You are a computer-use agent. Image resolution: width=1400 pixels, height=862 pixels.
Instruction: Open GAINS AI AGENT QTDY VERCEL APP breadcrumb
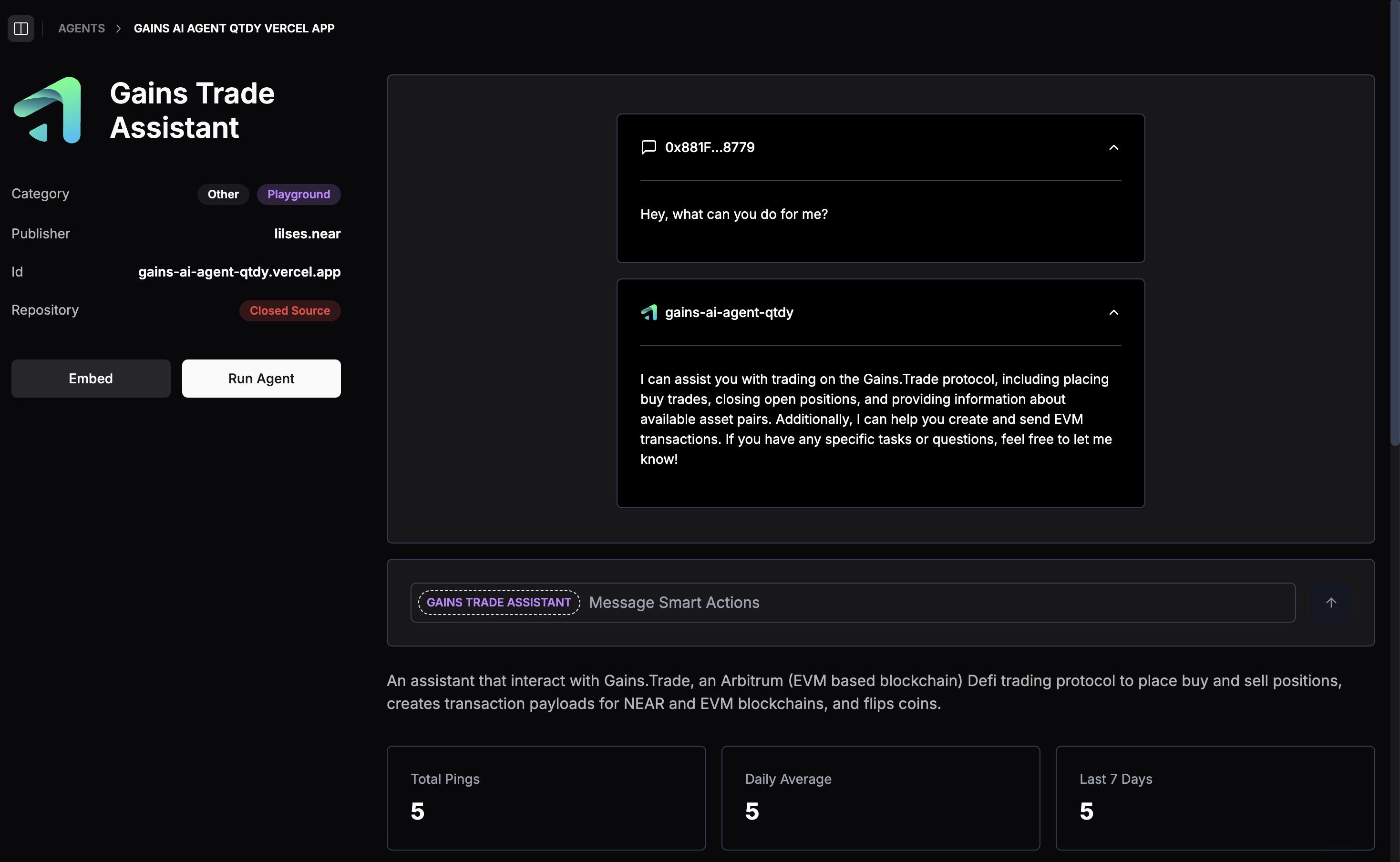[234, 29]
